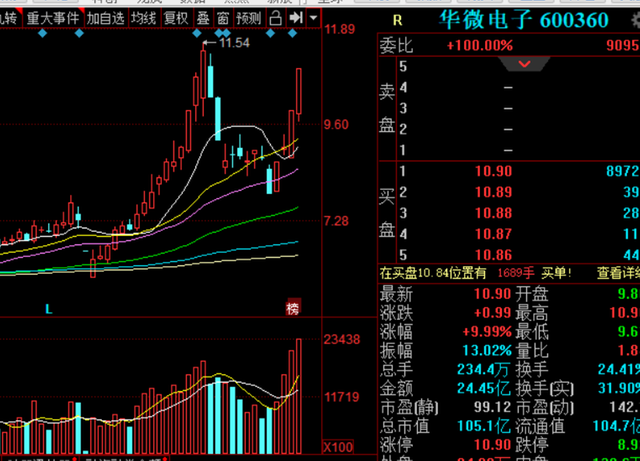Click the jump-to-end arrow icon
This screenshot has width=640, height=461.
tap(295, 18)
